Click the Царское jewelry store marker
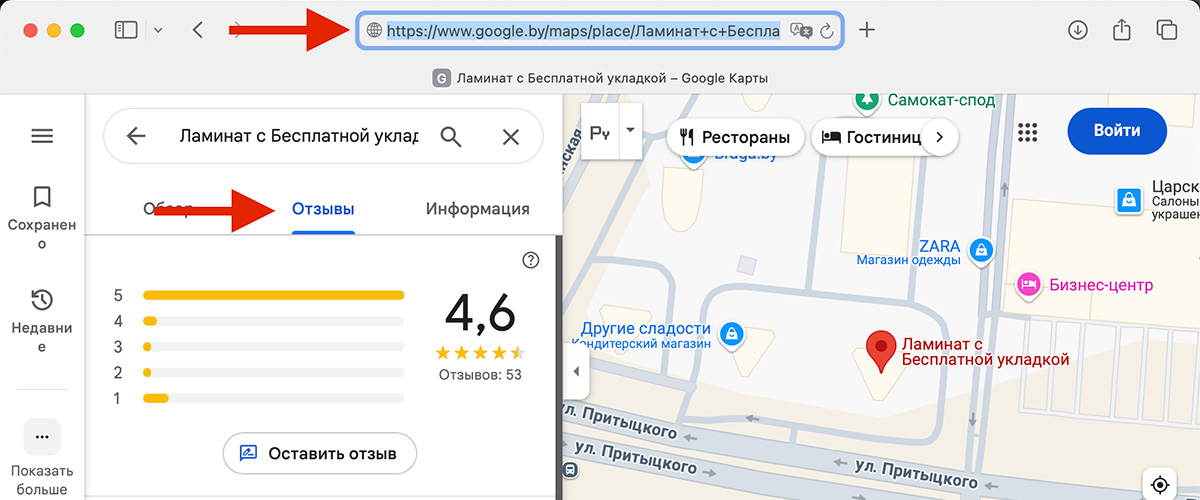This screenshot has height=500, width=1200. click(1129, 201)
